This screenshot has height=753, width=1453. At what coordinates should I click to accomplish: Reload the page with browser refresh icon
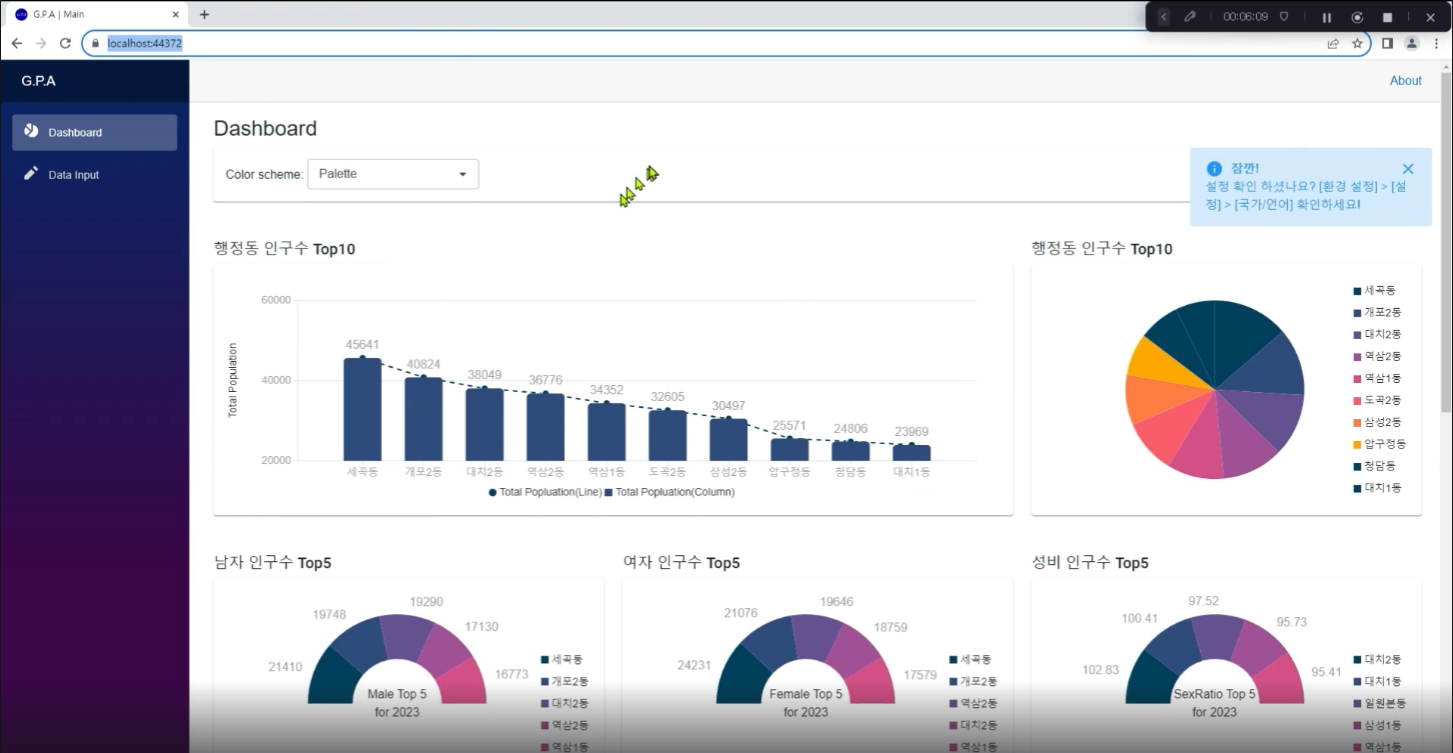[65, 44]
